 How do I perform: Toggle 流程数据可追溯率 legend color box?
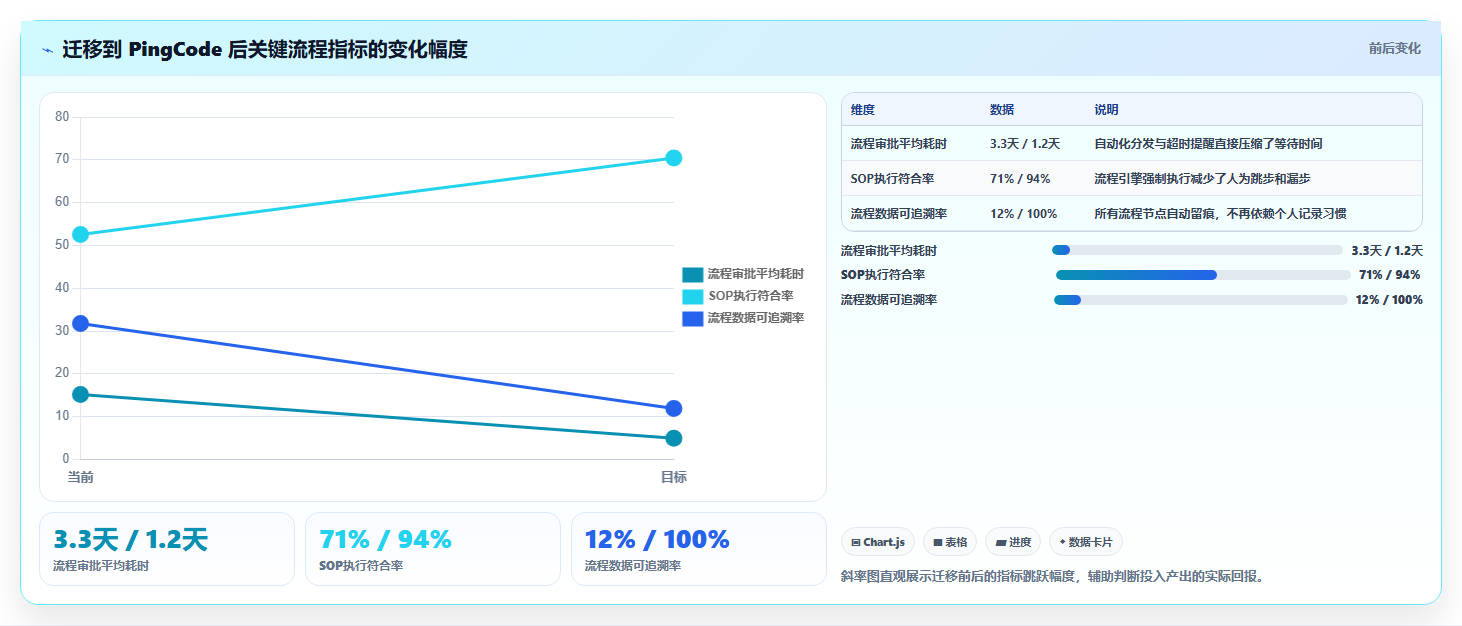(693, 318)
